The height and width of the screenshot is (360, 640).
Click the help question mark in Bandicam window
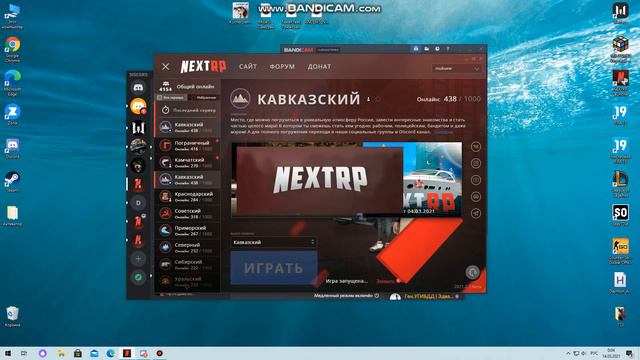(x=448, y=49)
